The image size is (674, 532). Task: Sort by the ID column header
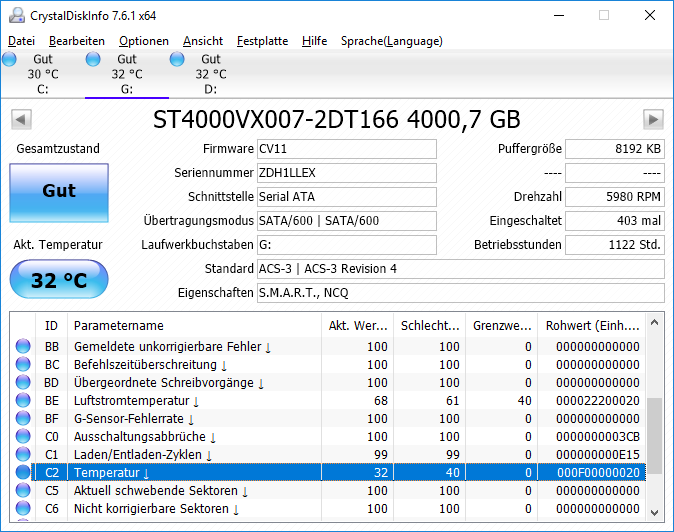click(51, 326)
